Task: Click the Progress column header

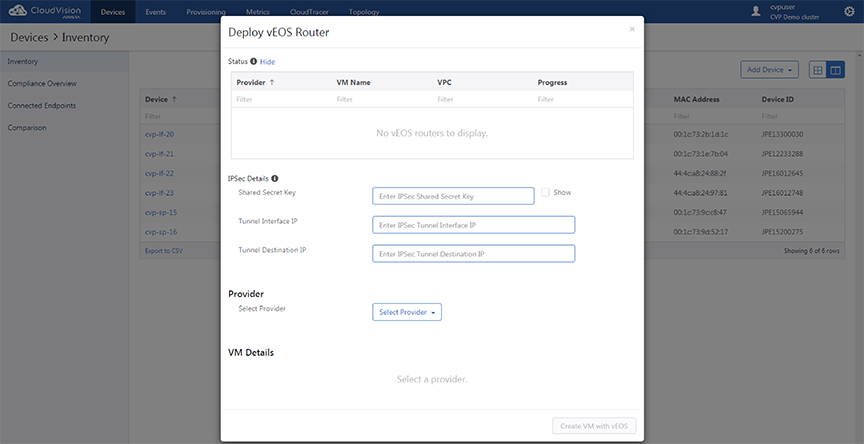Action: coord(552,83)
